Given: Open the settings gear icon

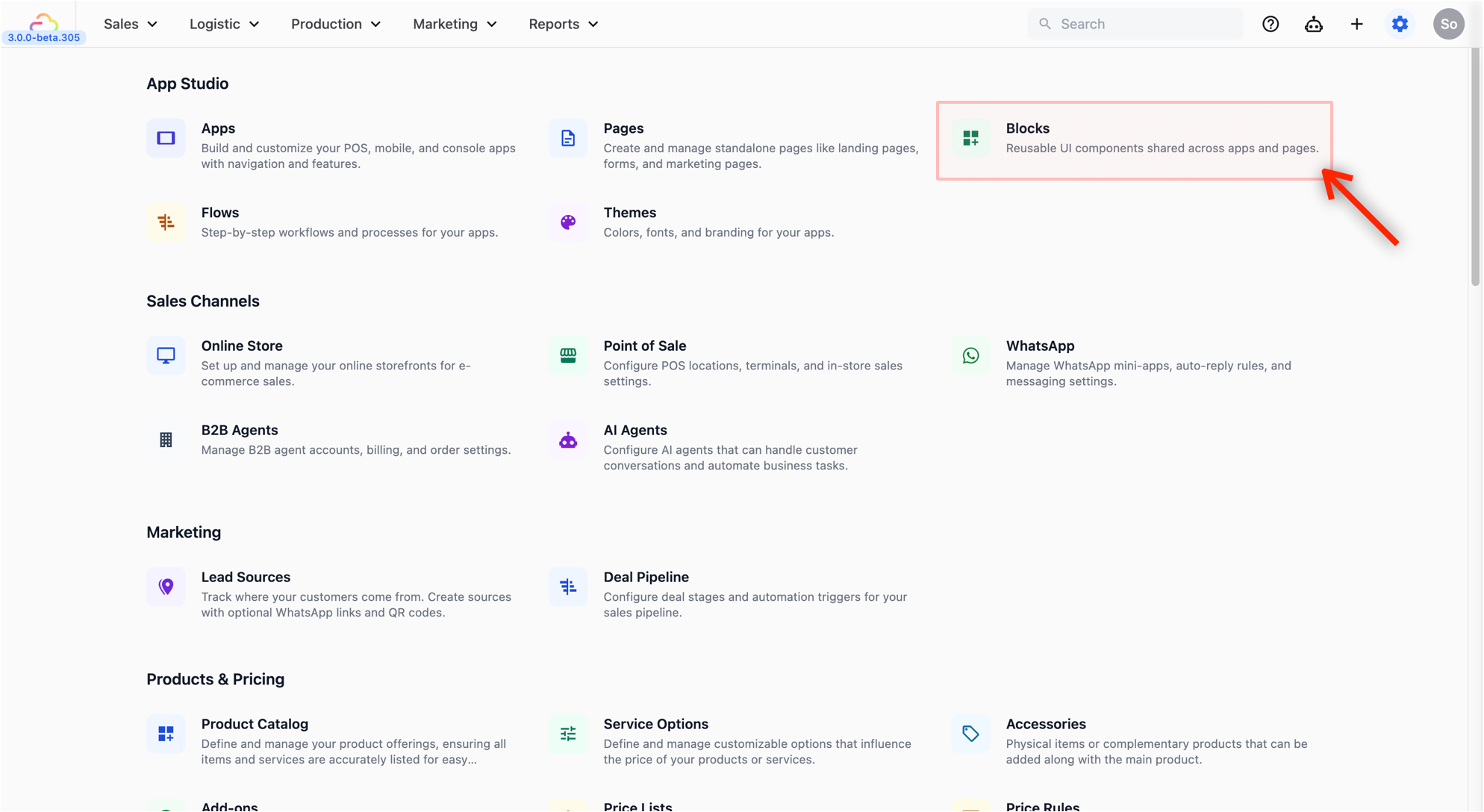Looking at the screenshot, I should [1400, 24].
